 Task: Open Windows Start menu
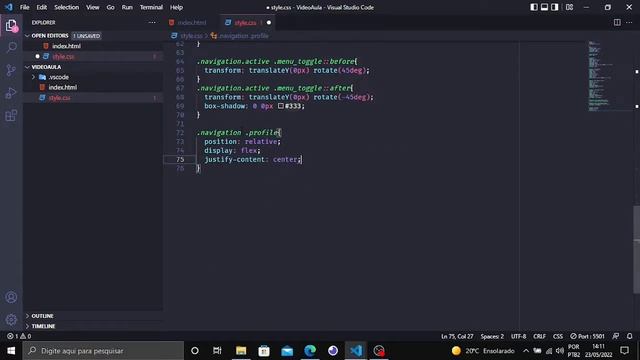pos(11,351)
